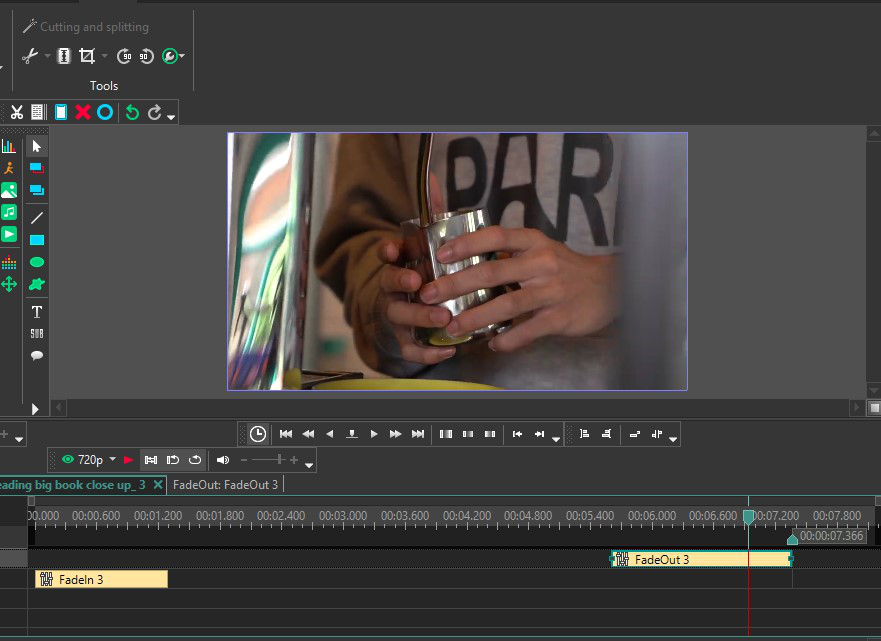Jump to previous block start icon
This screenshot has height=641, width=881.
[x=517, y=434]
